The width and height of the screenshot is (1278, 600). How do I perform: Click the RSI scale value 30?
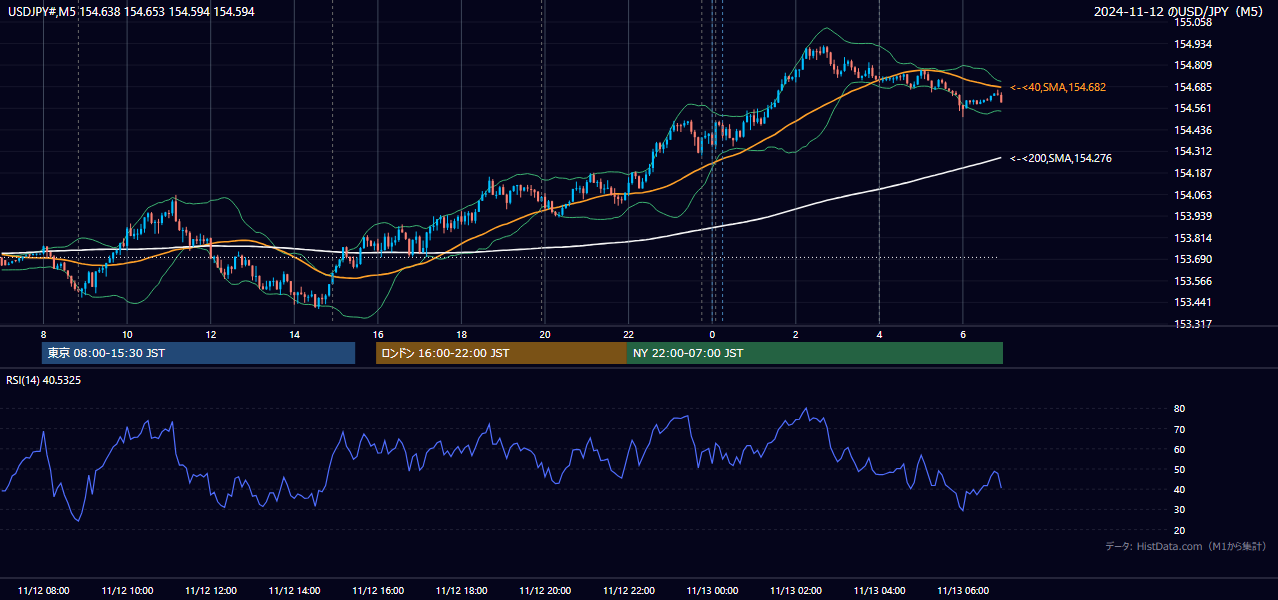pyautogui.click(x=1180, y=510)
